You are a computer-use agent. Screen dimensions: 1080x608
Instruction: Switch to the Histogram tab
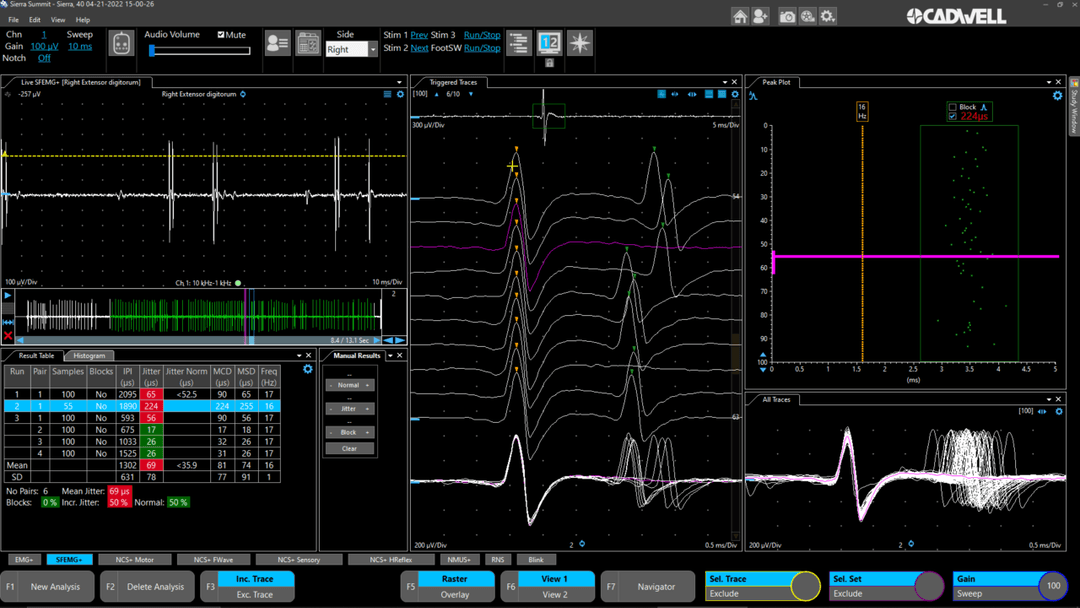click(89, 355)
